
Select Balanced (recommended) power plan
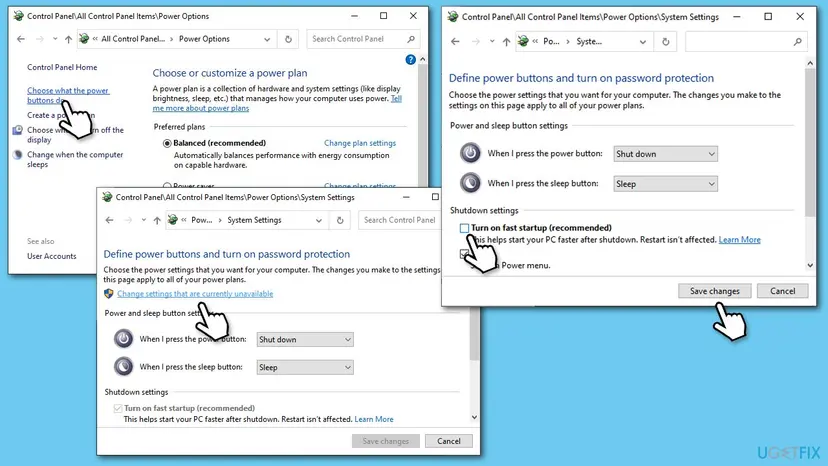tap(167, 143)
